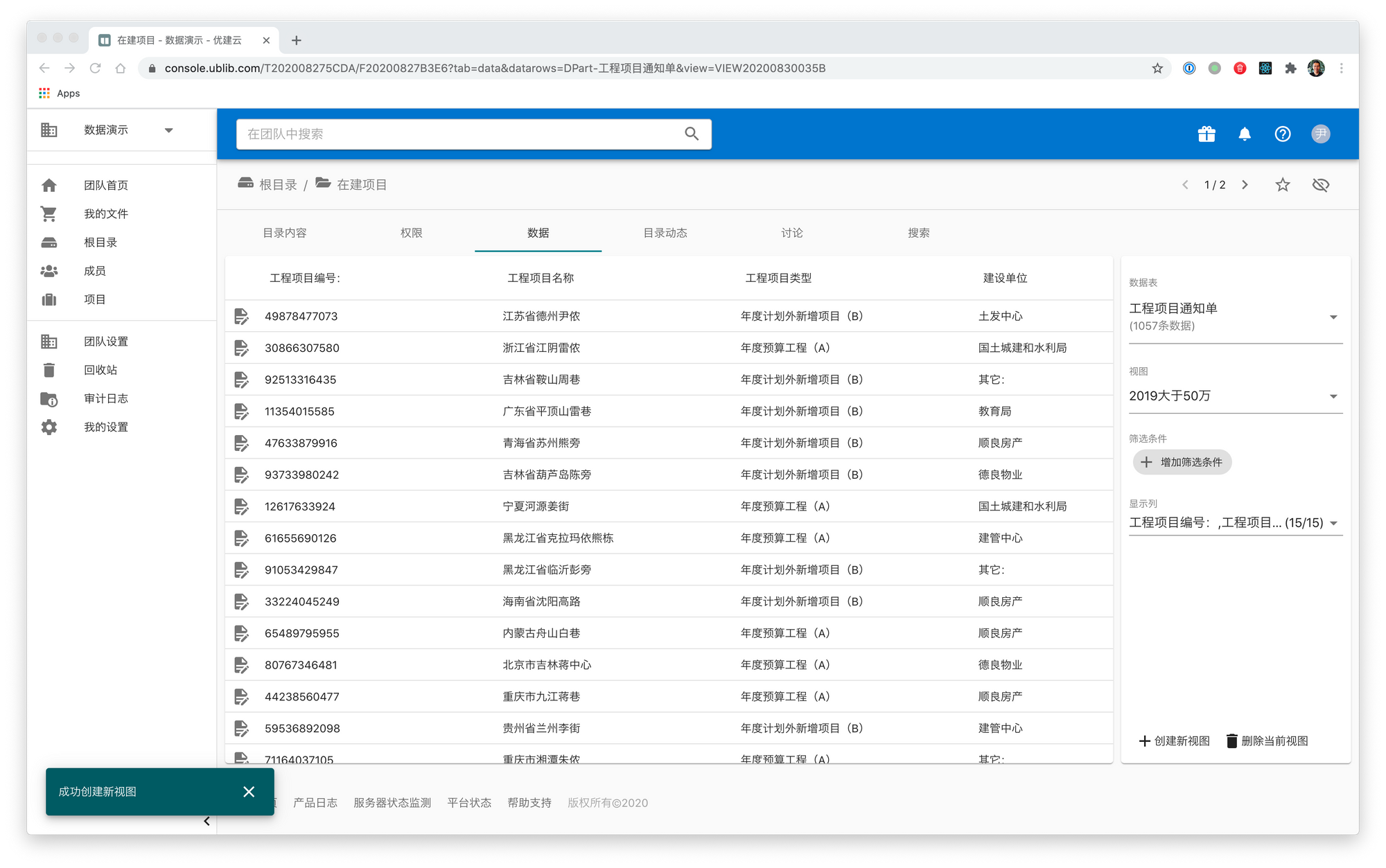
Task: Collapse the left sidebar with chevron
Action: pos(207,821)
